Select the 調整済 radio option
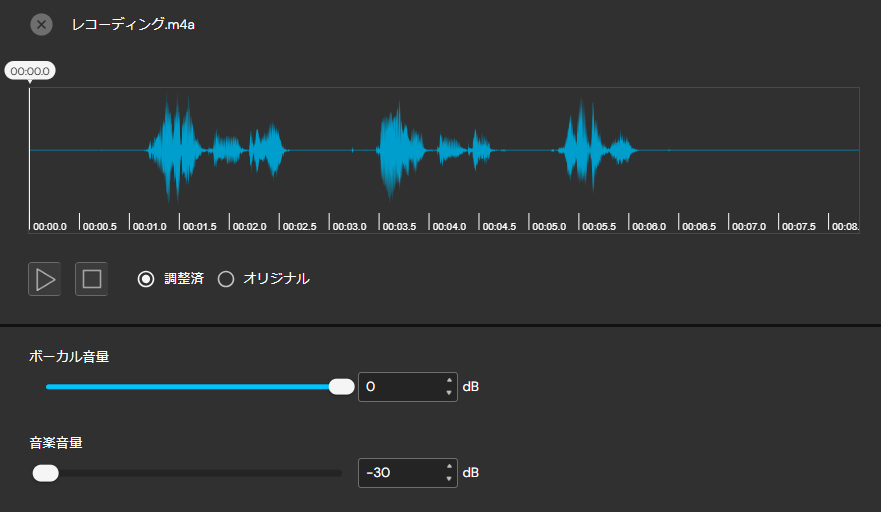Image resolution: width=881 pixels, height=512 pixels. pyautogui.click(x=171, y=279)
